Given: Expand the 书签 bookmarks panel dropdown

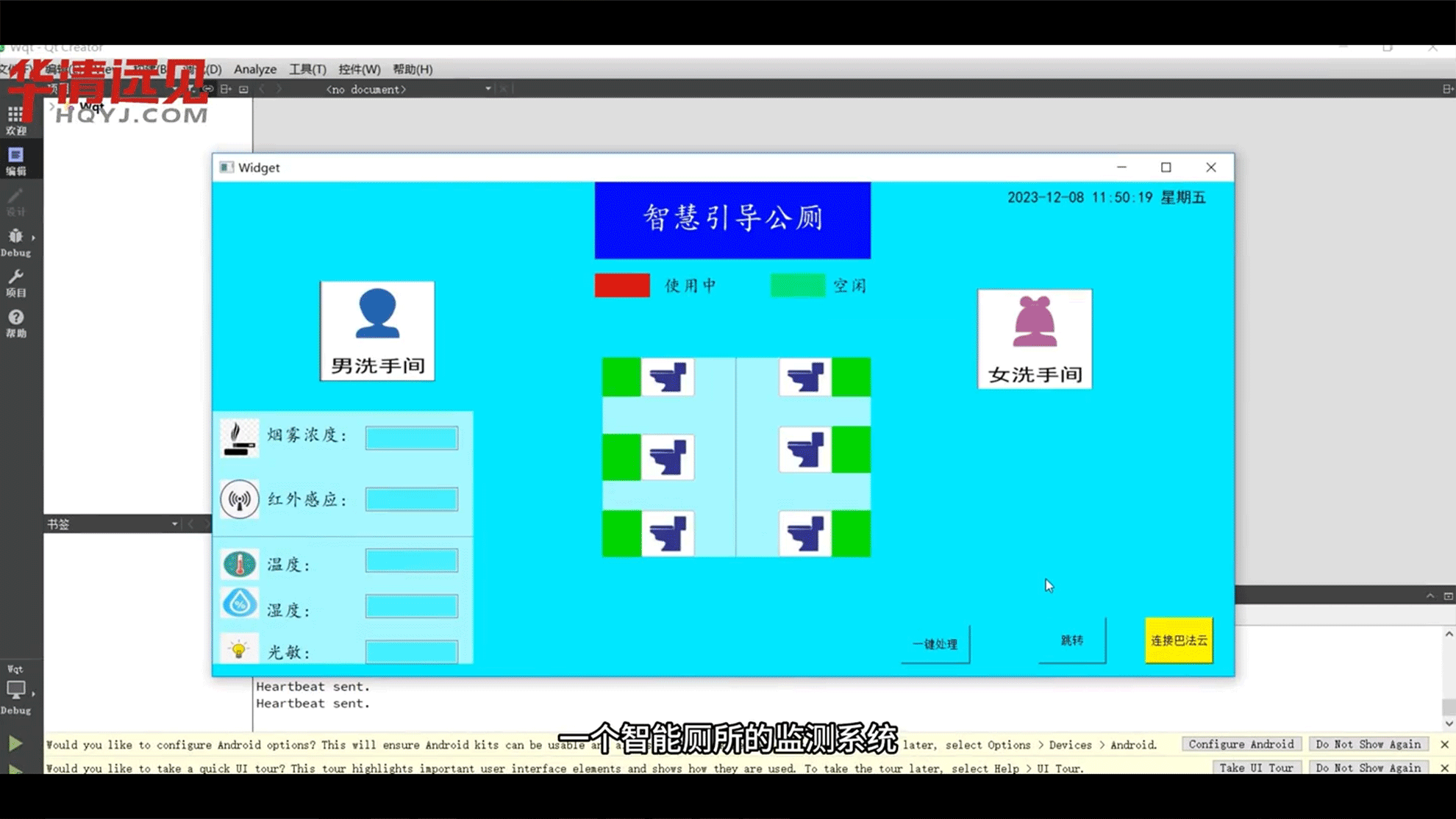Looking at the screenshot, I should click(x=174, y=524).
